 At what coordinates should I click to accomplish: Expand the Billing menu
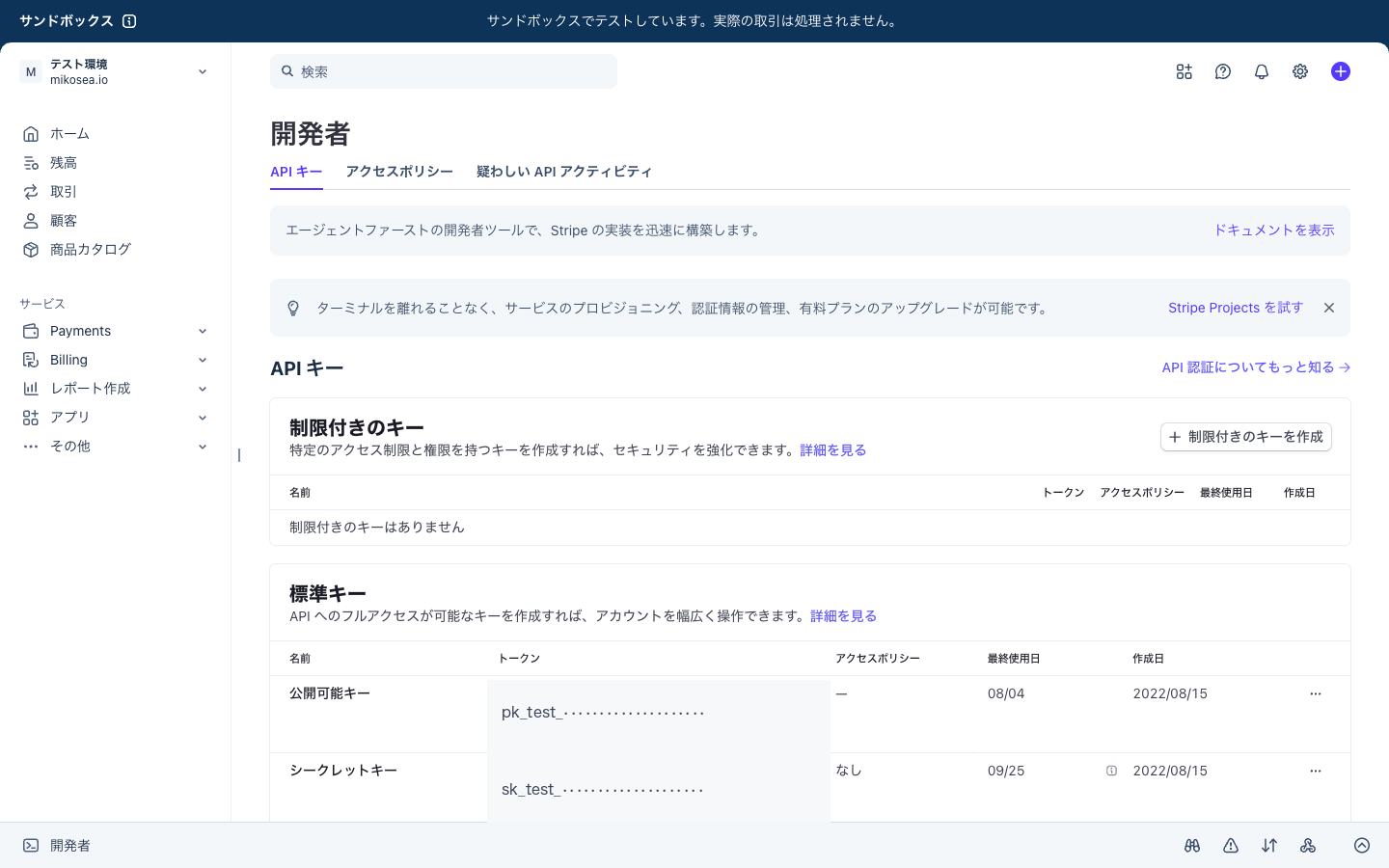click(116, 360)
